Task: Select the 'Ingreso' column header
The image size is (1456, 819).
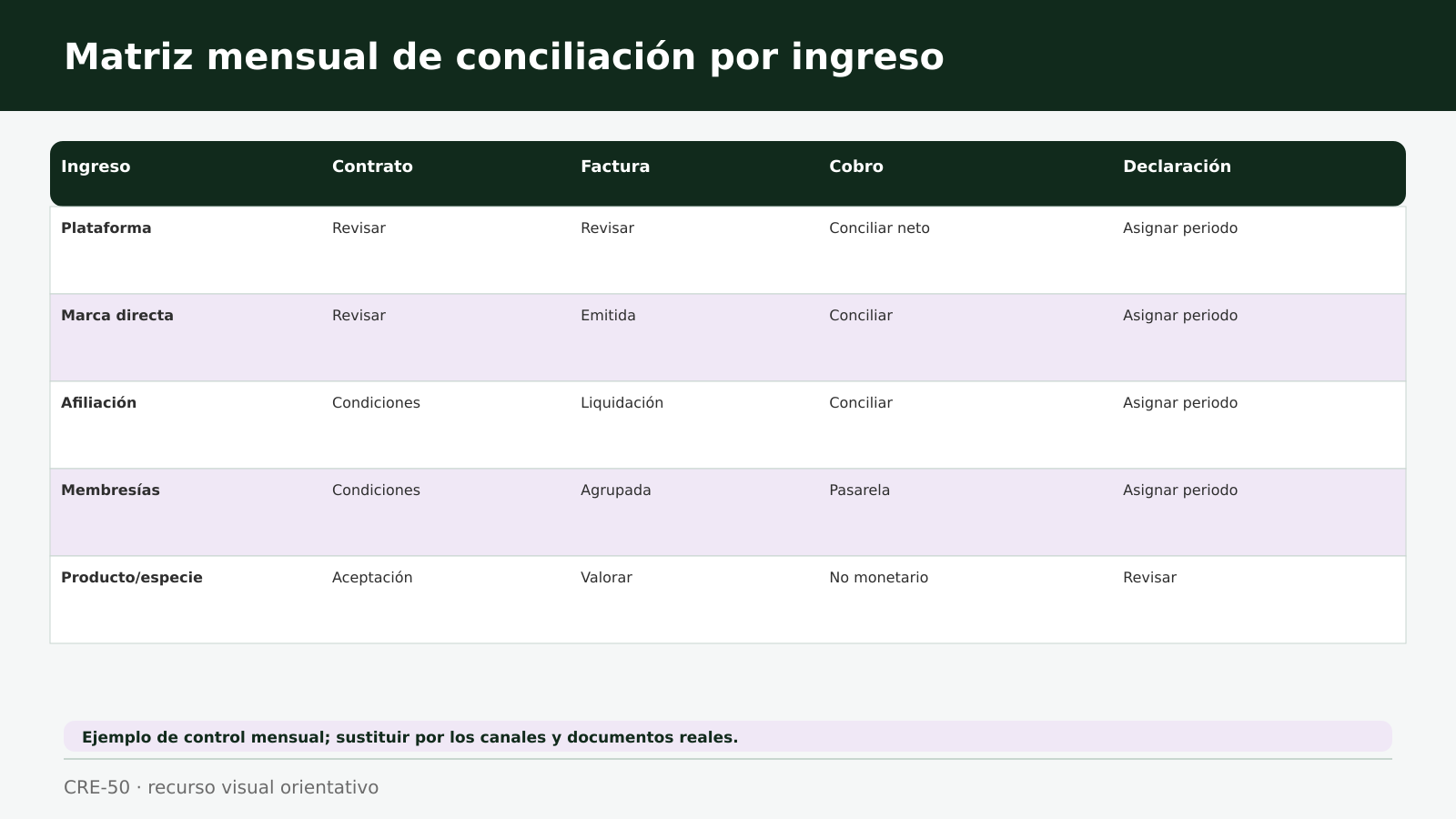Action: point(96,167)
